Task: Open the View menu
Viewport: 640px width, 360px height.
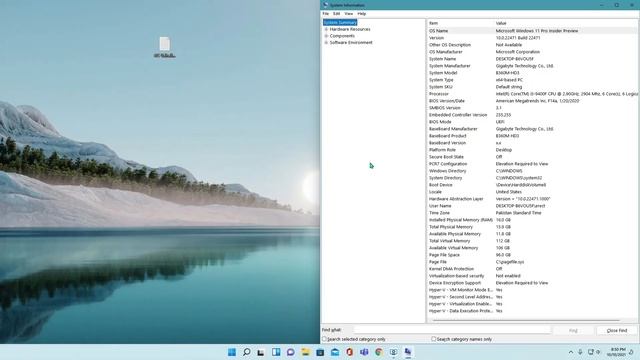Action: tap(349, 13)
